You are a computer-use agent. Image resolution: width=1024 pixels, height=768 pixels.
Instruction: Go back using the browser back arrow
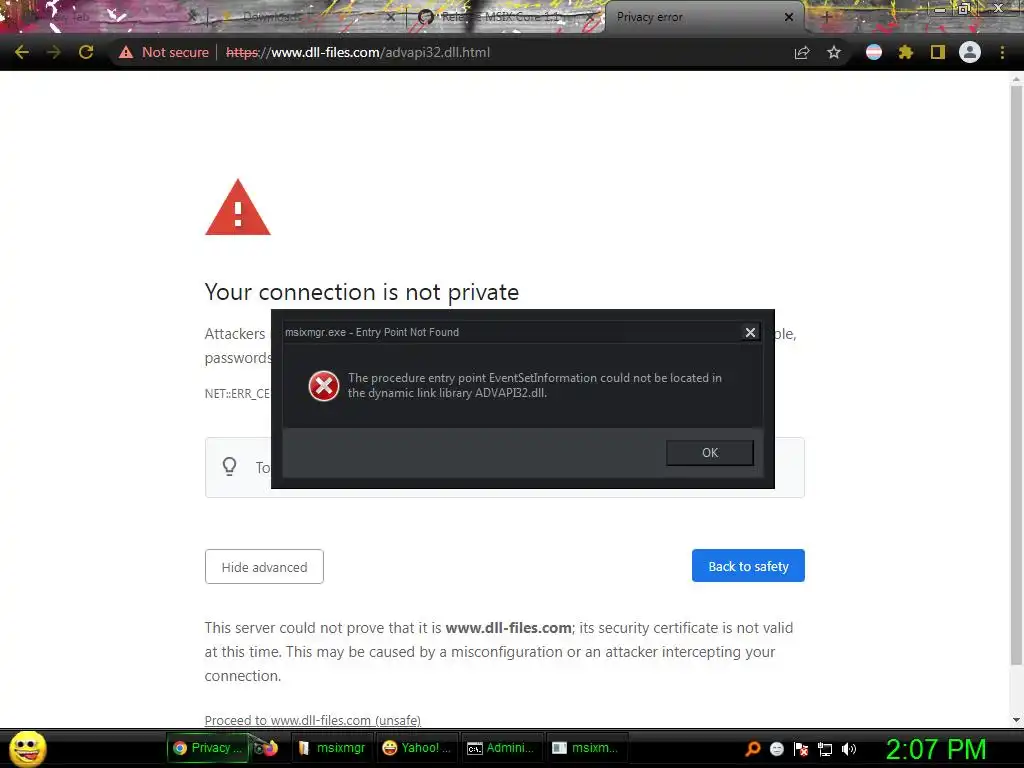(x=22, y=52)
